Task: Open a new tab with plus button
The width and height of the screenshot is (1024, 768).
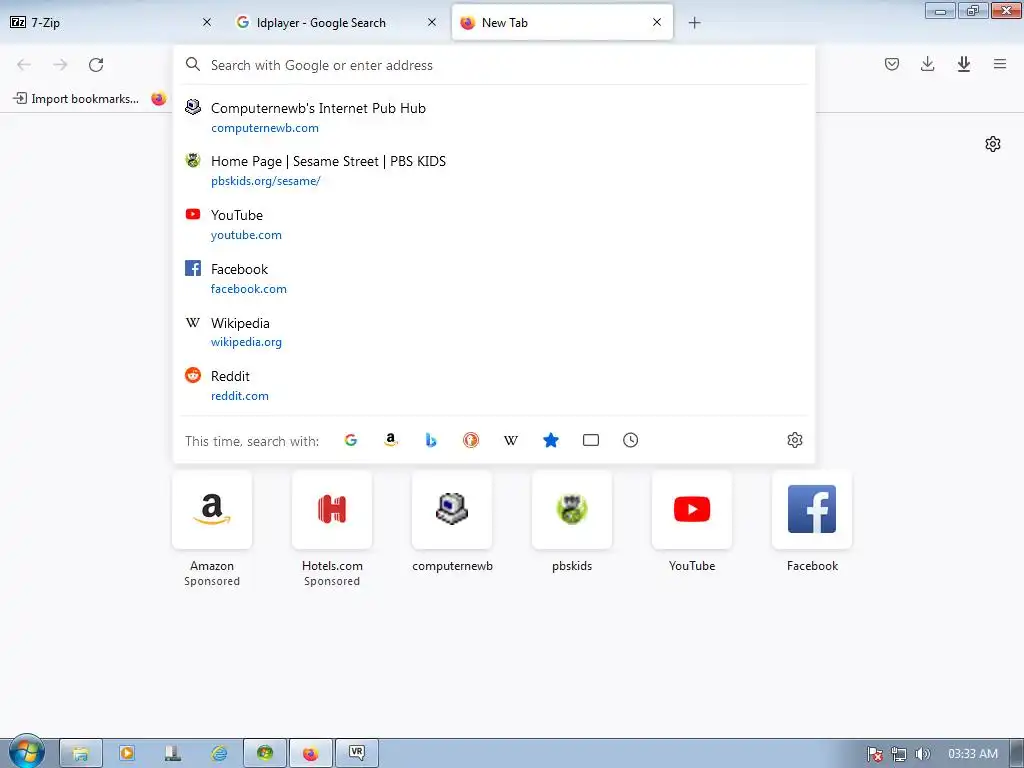Action: (694, 23)
